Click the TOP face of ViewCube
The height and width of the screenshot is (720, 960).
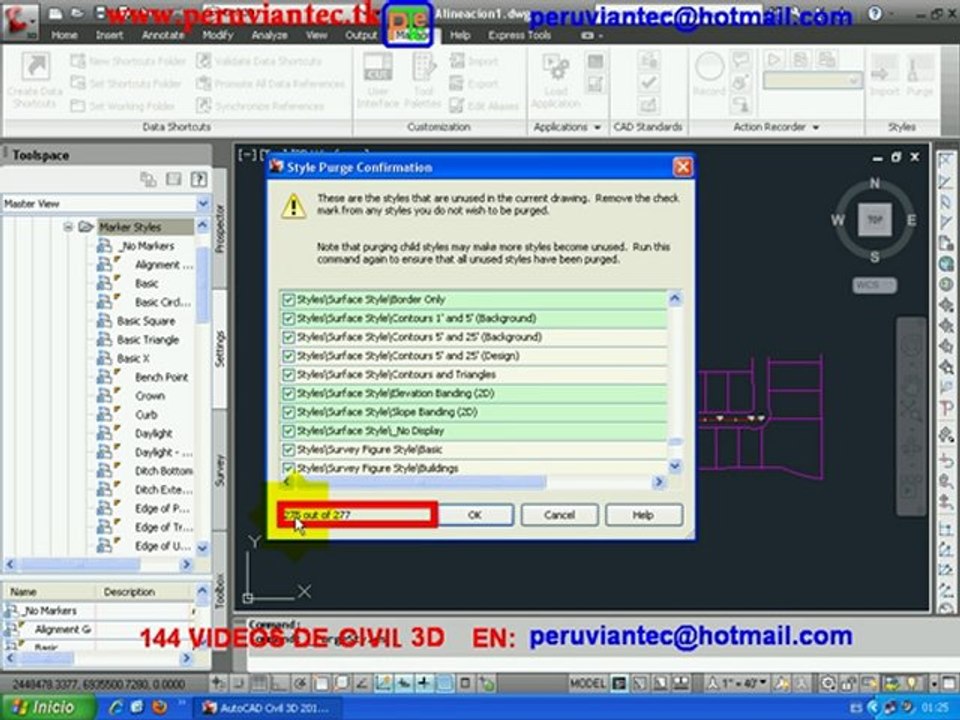[874, 220]
